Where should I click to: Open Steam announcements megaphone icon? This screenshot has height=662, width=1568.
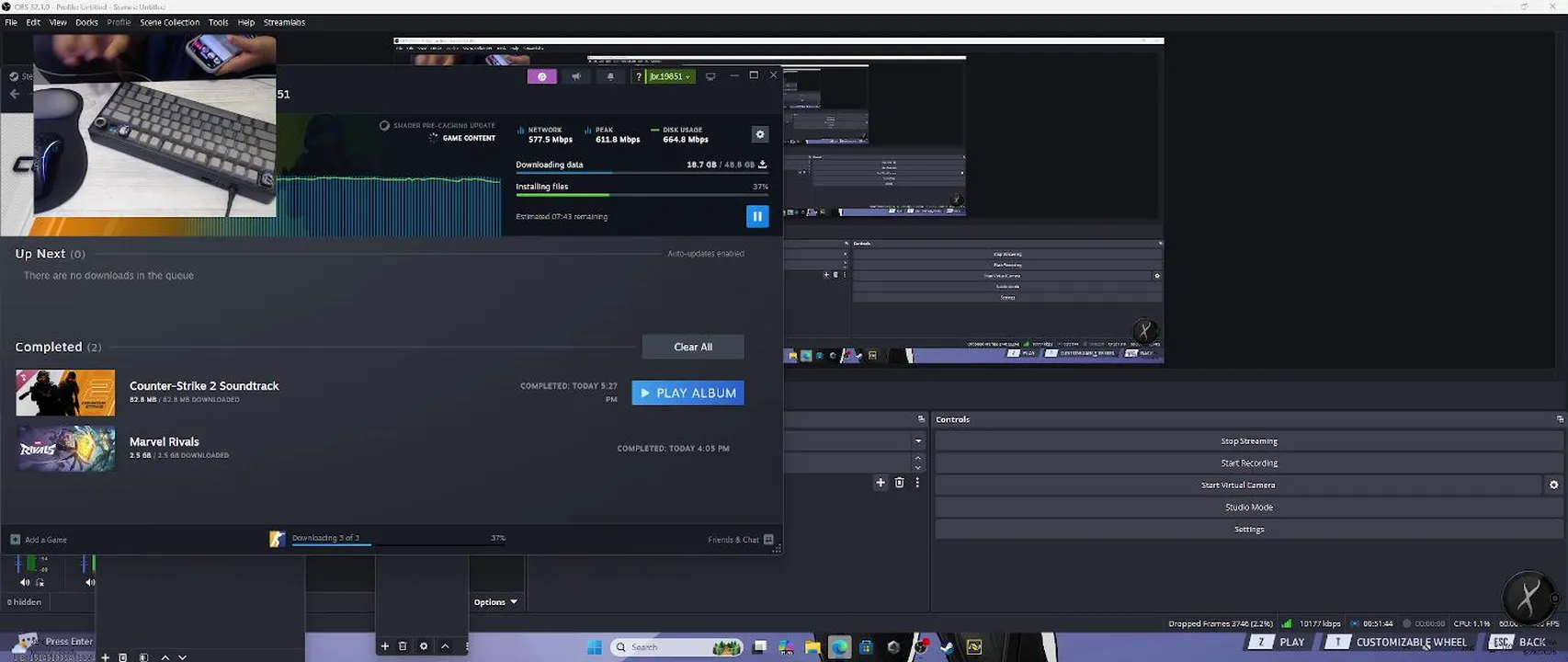click(x=576, y=76)
